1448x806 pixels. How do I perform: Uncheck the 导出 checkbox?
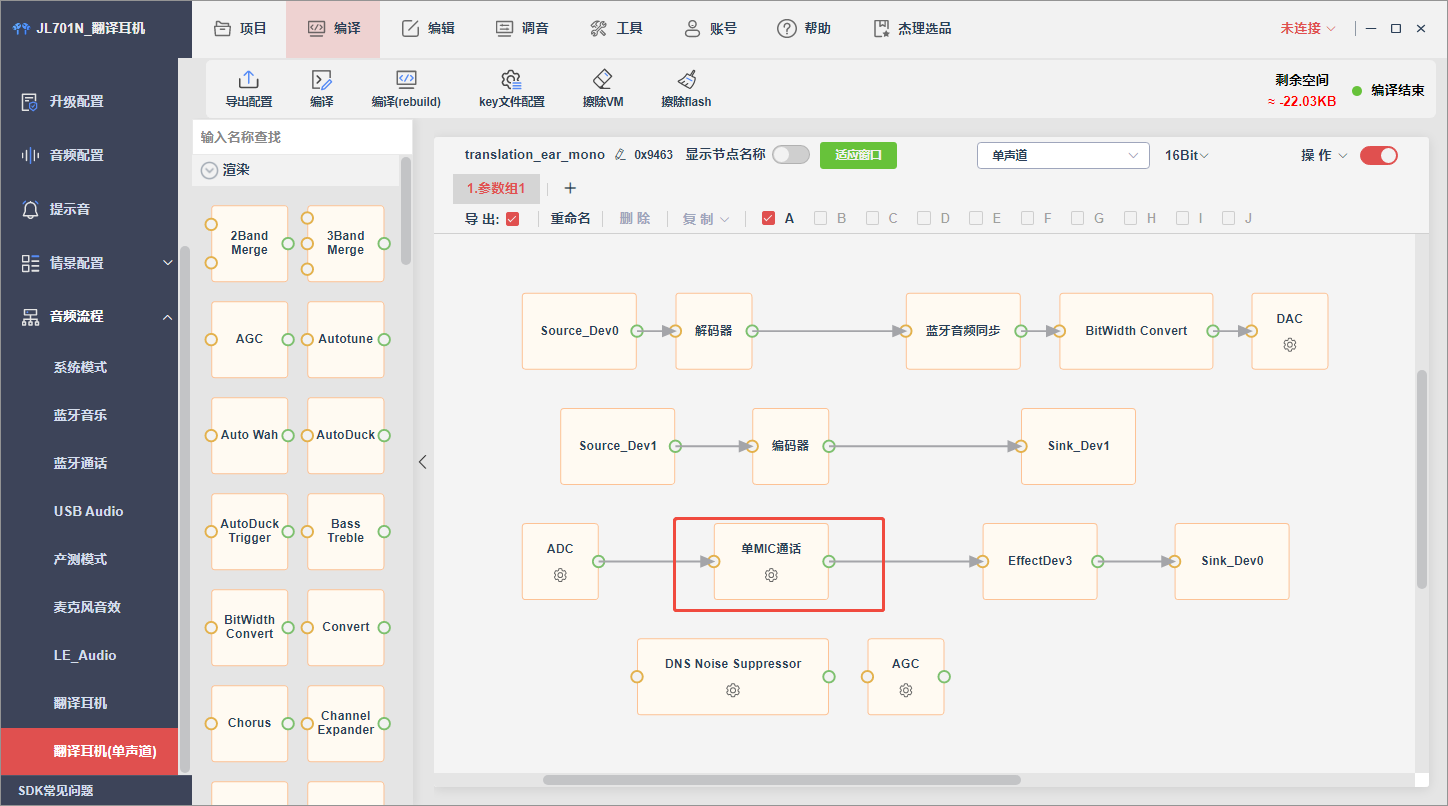(x=513, y=219)
